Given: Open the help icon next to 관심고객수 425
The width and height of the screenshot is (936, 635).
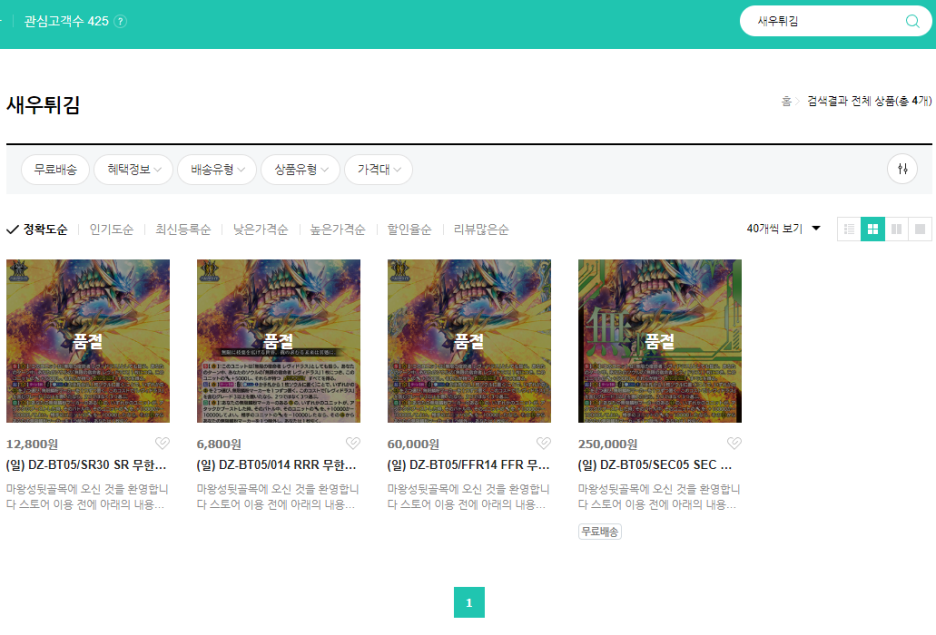Looking at the screenshot, I should click(x=121, y=21).
